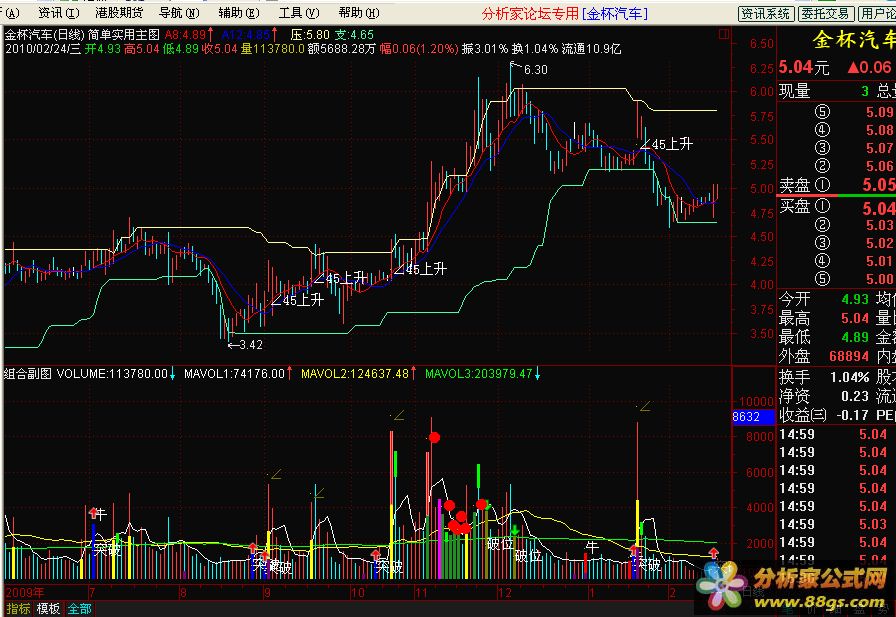Open the 资讯(I) menu
Screen dimensions: 896x617
pyautogui.click(x=58, y=13)
